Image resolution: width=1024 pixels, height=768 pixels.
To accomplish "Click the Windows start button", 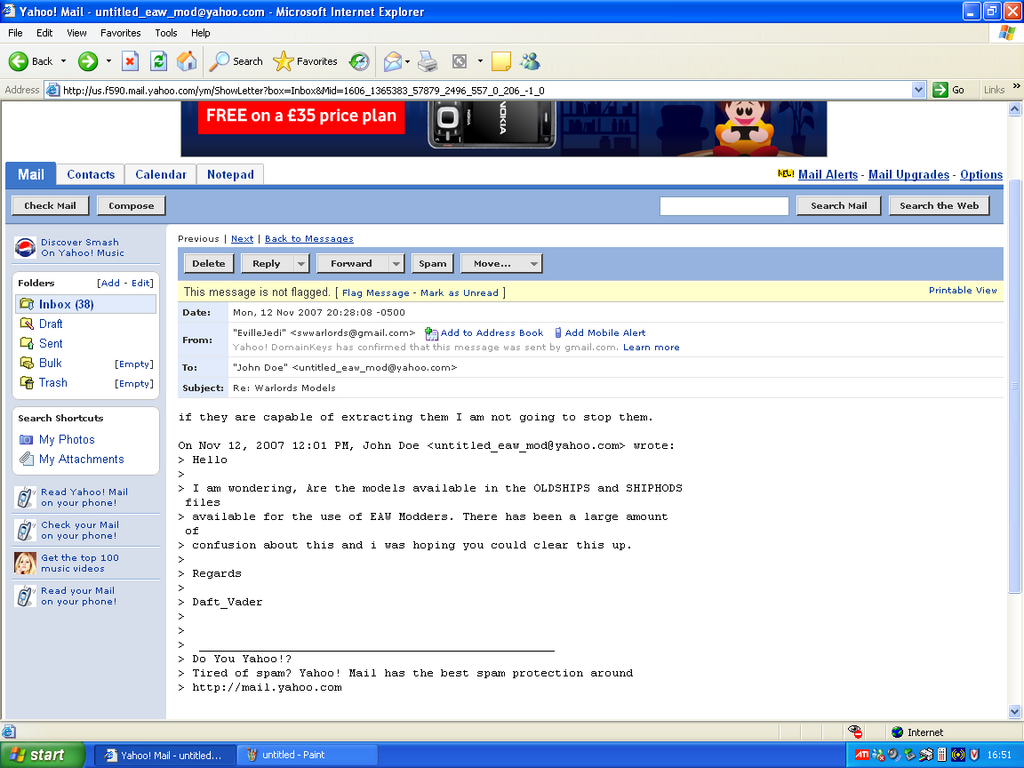I will point(38,755).
